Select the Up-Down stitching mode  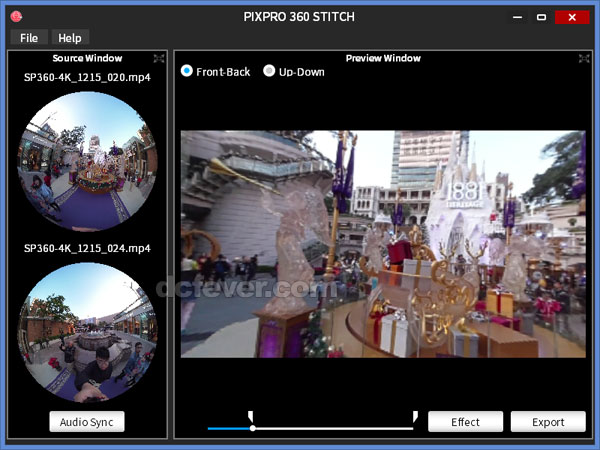(269, 71)
